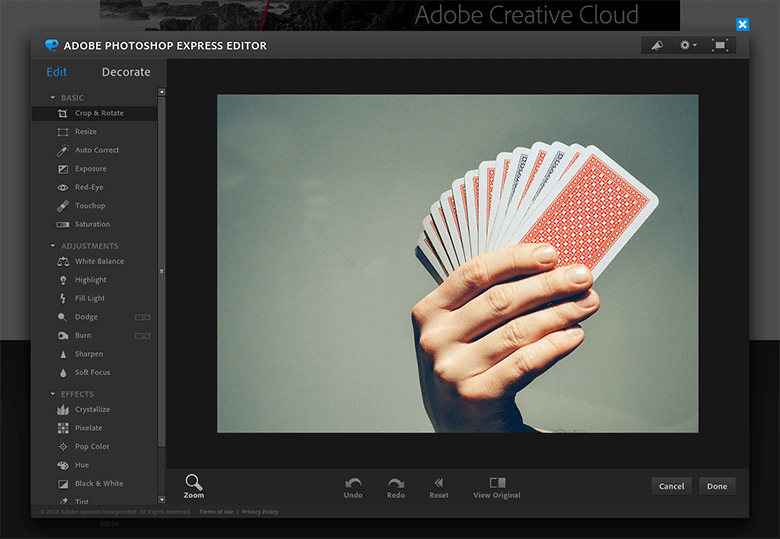Pick the Burn tool icon
The image size is (780, 539).
(63, 336)
